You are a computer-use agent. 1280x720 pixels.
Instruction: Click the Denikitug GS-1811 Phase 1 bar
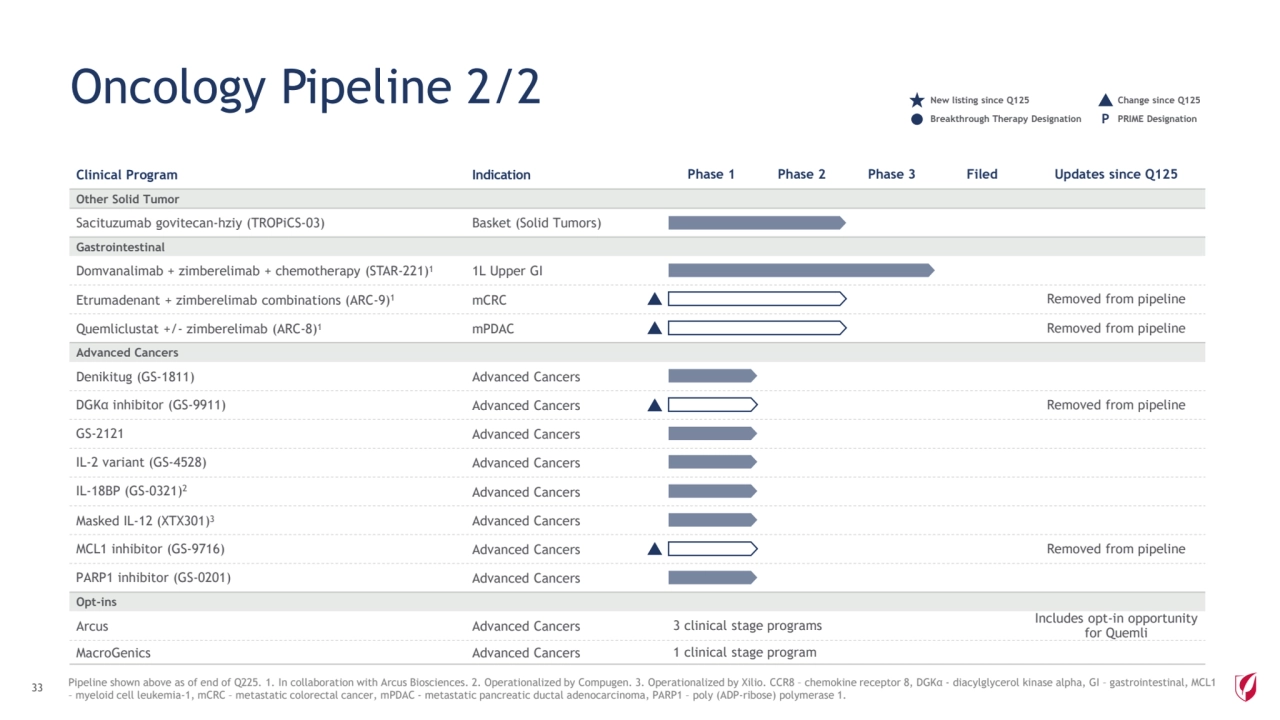(712, 376)
